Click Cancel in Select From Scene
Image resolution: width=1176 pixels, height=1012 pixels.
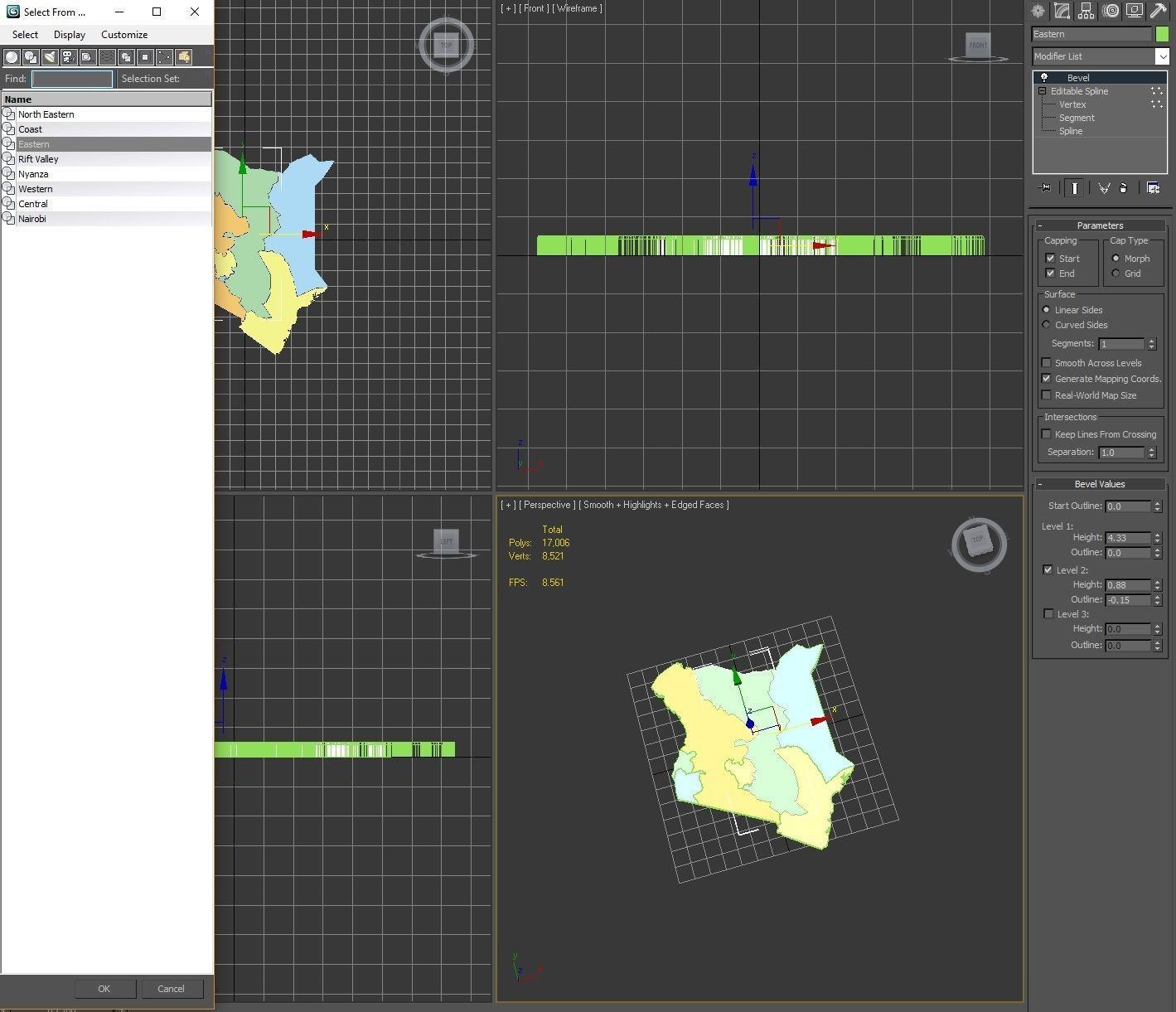[x=171, y=989]
